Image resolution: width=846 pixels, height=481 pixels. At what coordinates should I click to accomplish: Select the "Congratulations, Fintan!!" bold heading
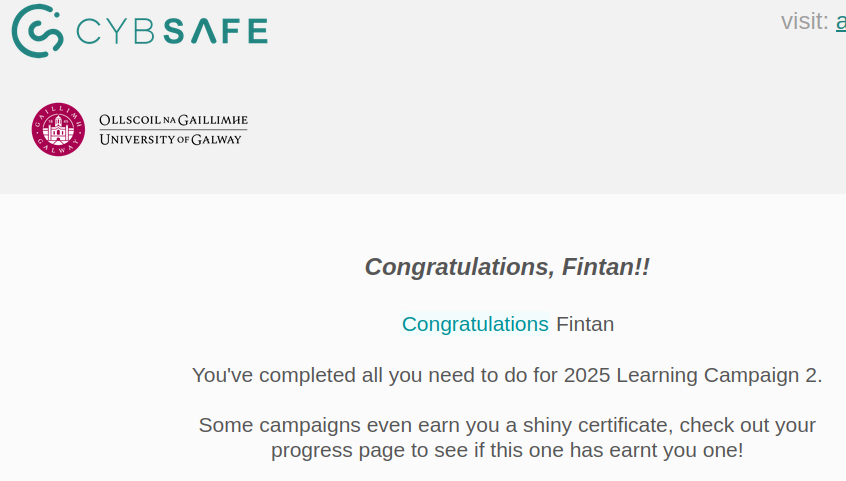click(507, 267)
